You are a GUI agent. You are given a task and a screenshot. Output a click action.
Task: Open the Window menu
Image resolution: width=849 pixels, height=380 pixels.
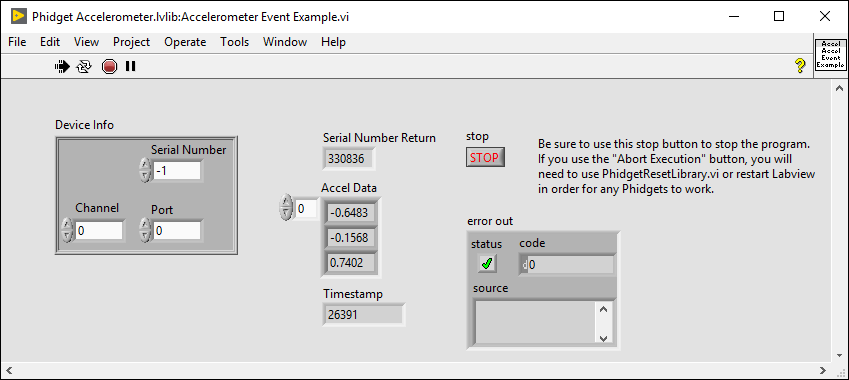coord(285,42)
